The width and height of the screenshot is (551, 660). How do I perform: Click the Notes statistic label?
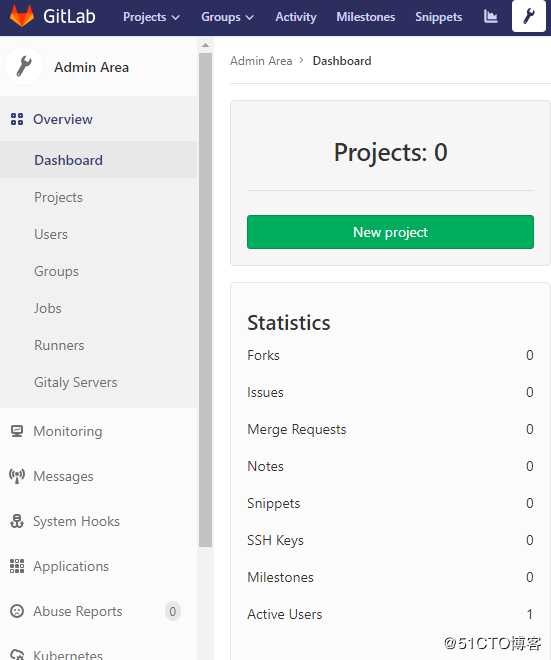[x=265, y=466]
